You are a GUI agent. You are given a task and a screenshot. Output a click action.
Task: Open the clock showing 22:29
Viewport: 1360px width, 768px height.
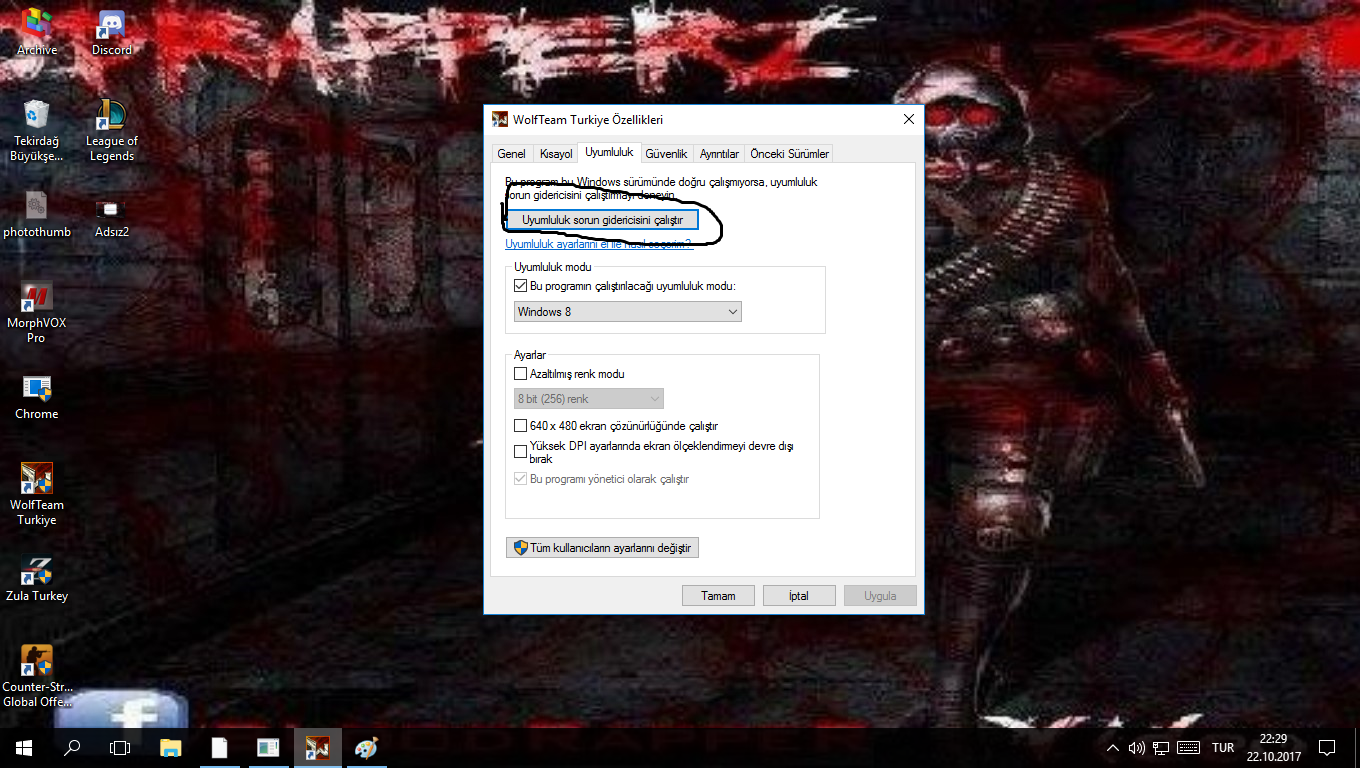point(1273,747)
